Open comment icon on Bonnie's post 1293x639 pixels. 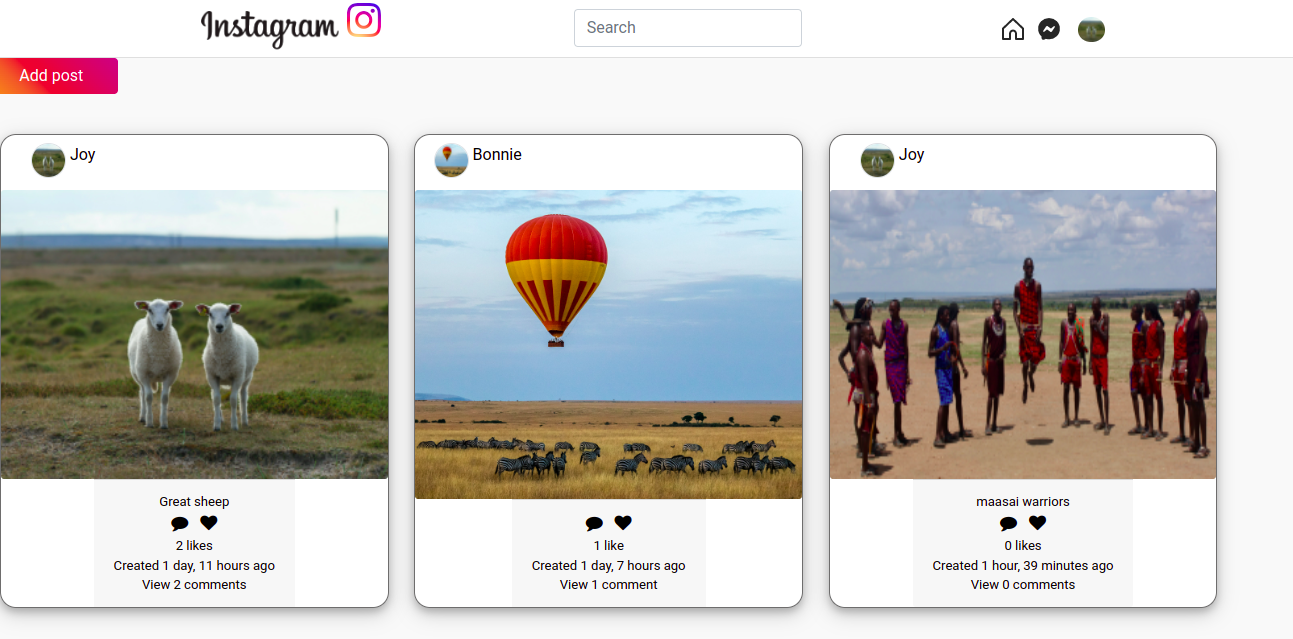tap(594, 522)
